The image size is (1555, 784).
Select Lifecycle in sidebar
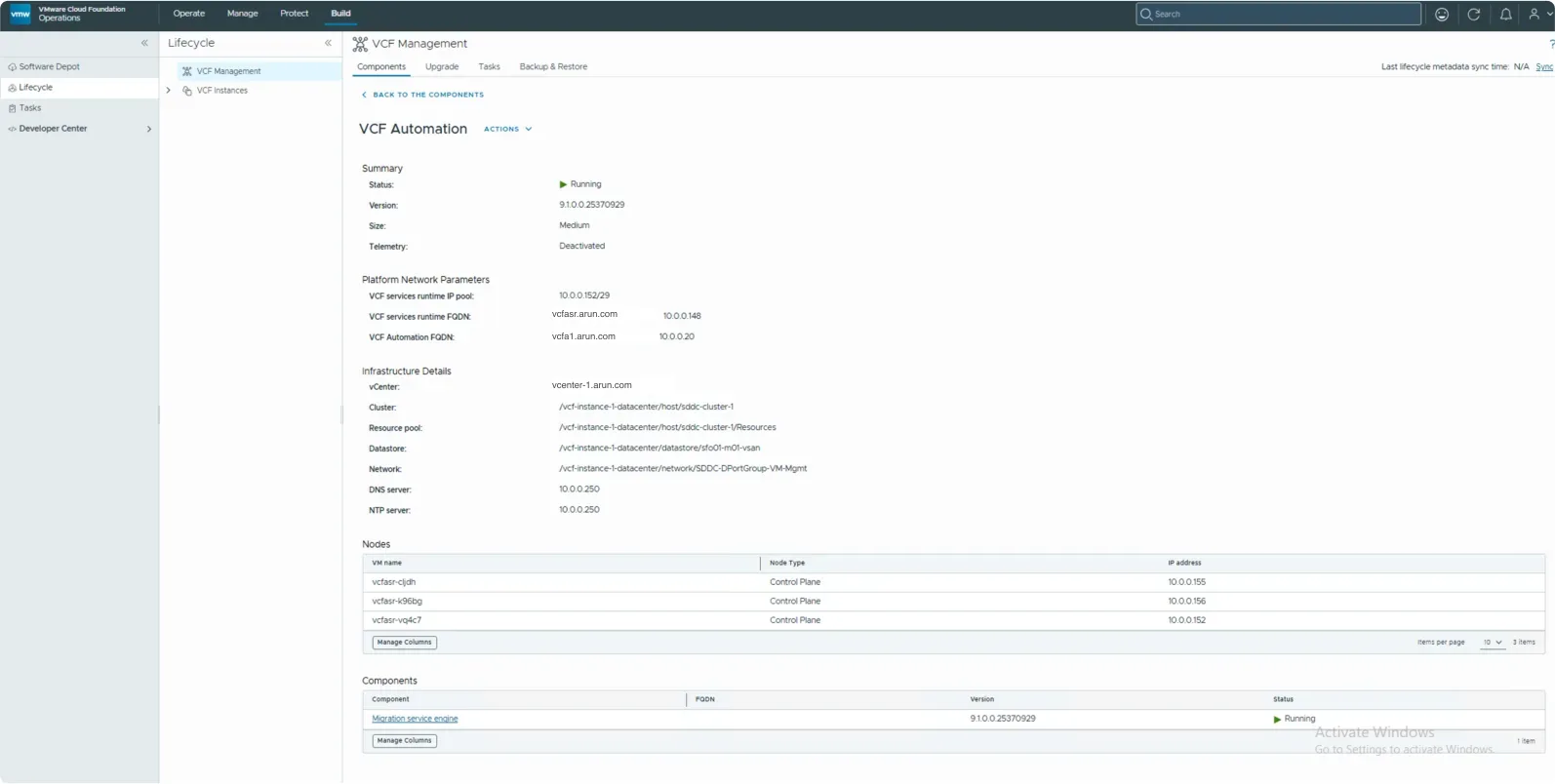pyautogui.click(x=79, y=88)
